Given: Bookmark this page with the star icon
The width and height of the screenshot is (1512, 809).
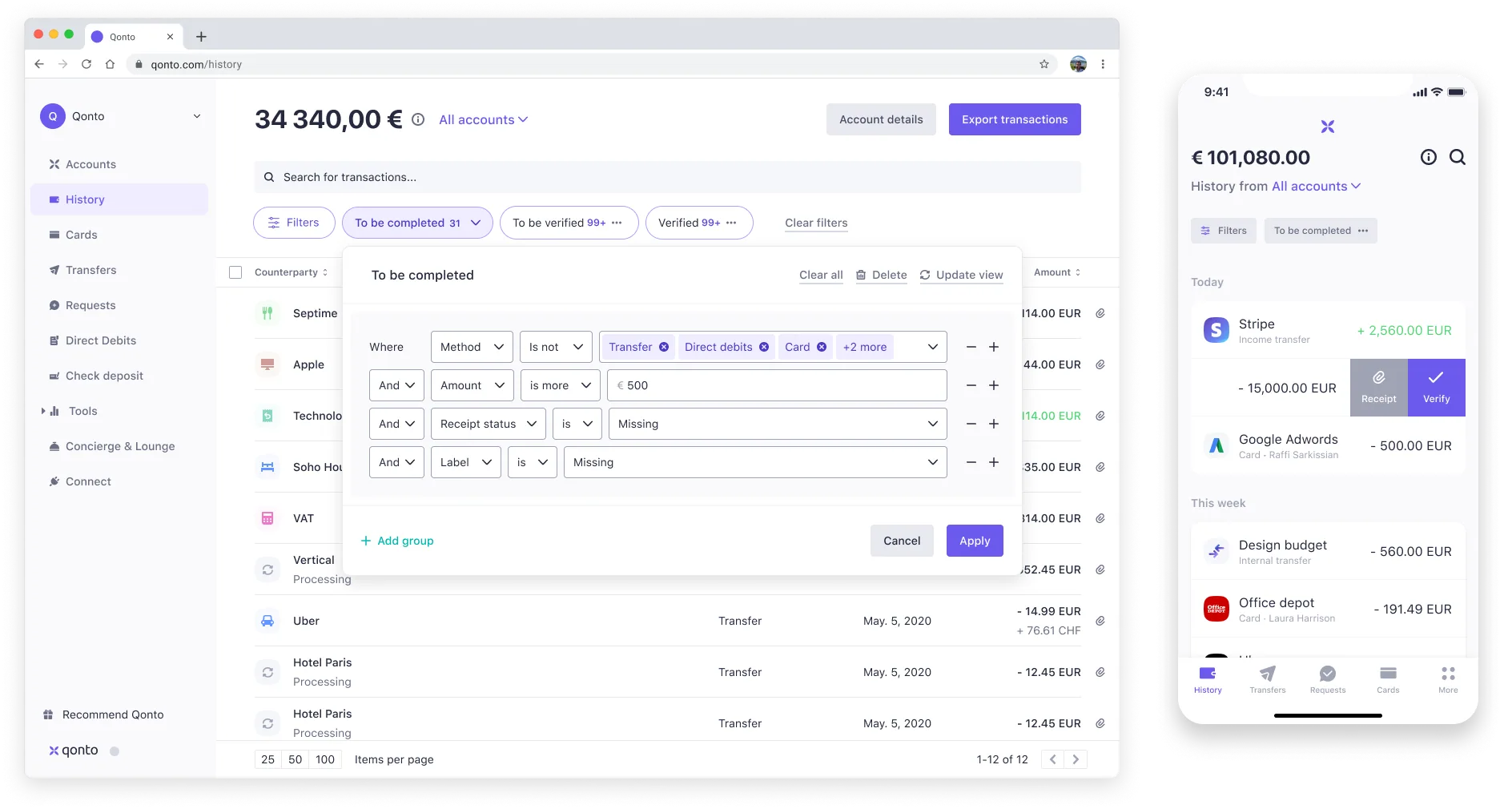Looking at the screenshot, I should tap(1044, 64).
